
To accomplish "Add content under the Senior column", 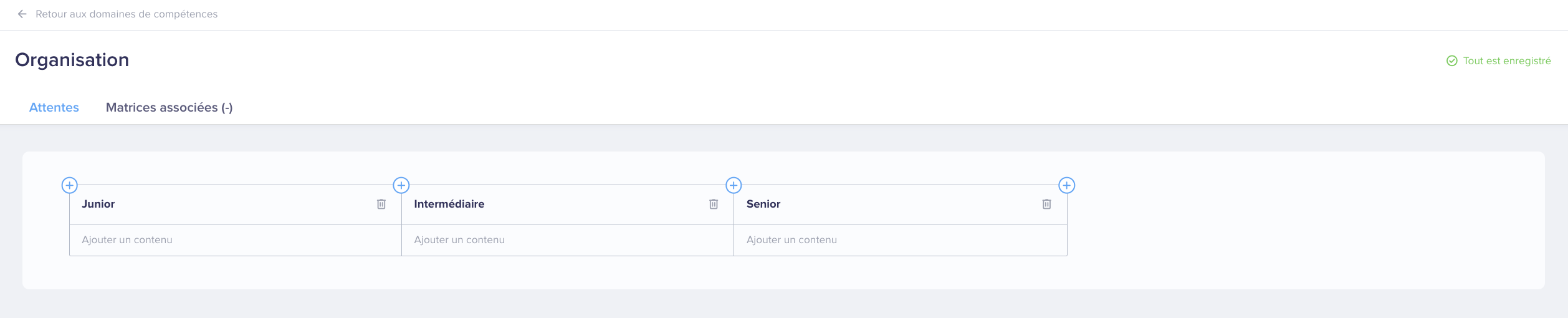I will [x=901, y=240].
